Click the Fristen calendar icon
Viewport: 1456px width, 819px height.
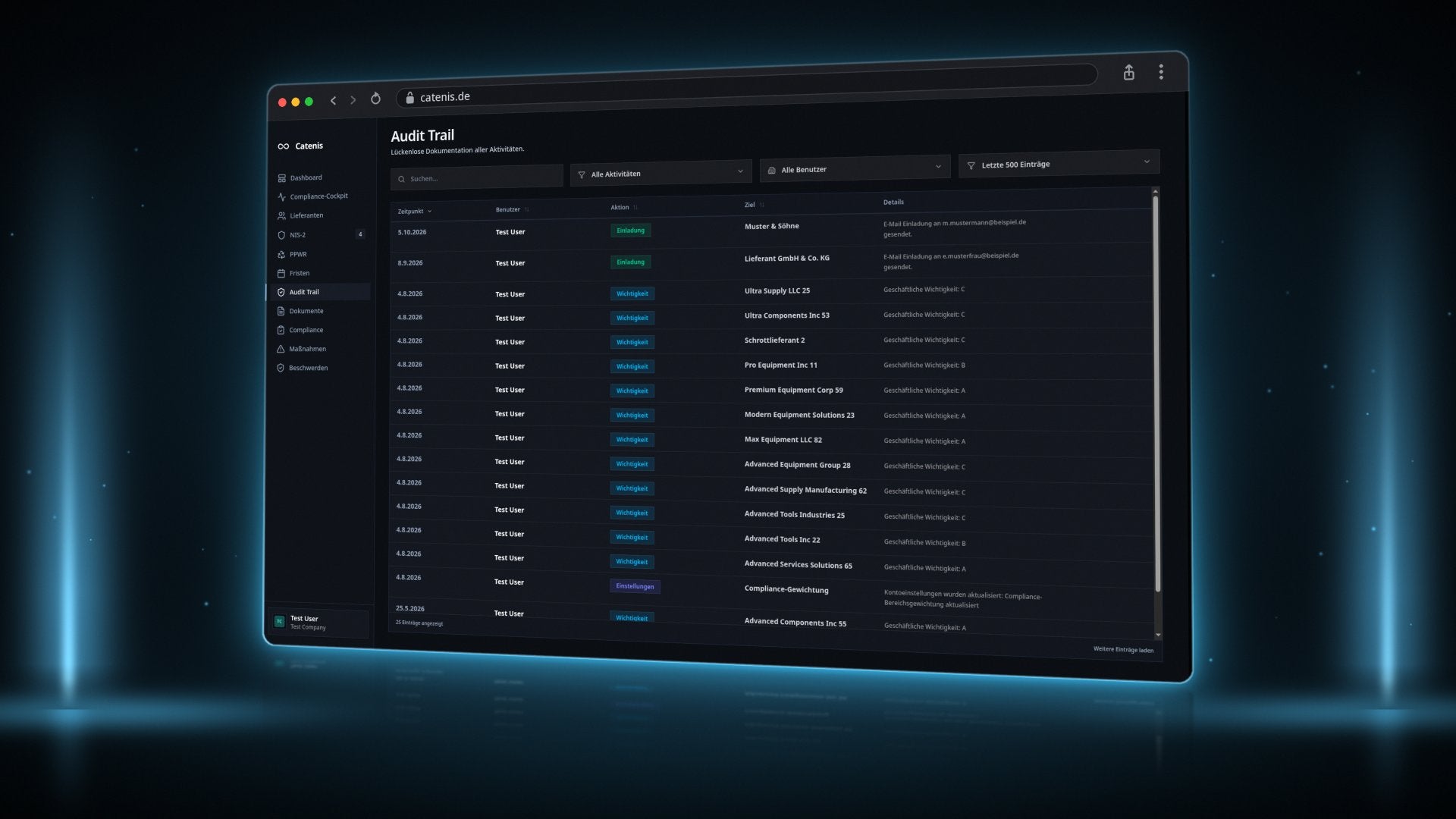click(281, 273)
